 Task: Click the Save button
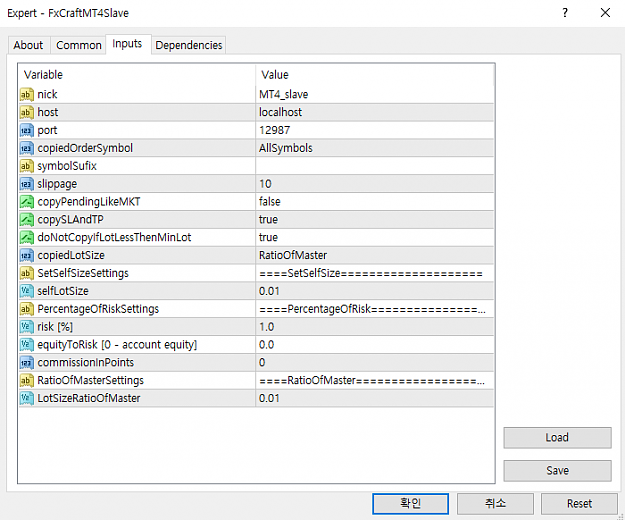[557, 471]
